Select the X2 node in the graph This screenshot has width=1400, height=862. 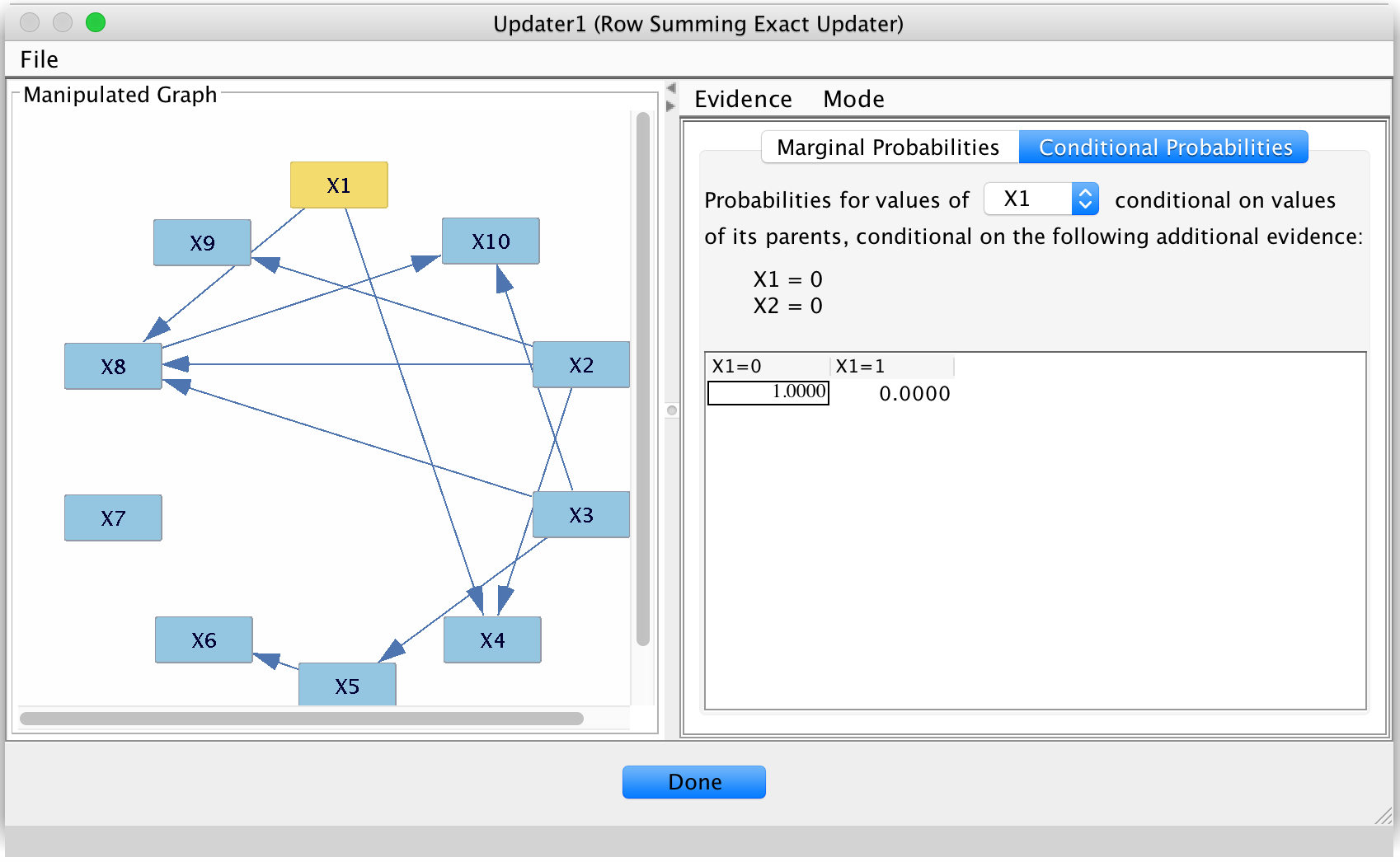click(580, 364)
